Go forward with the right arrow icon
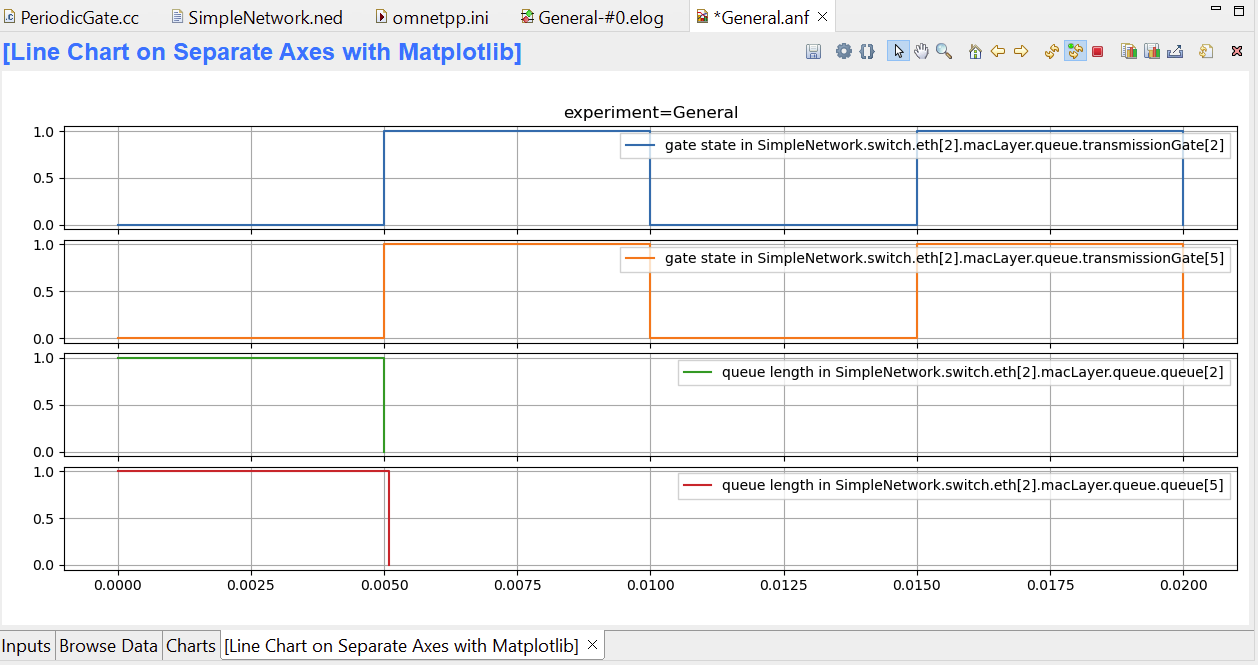1258x665 pixels. click(1021, 52)
